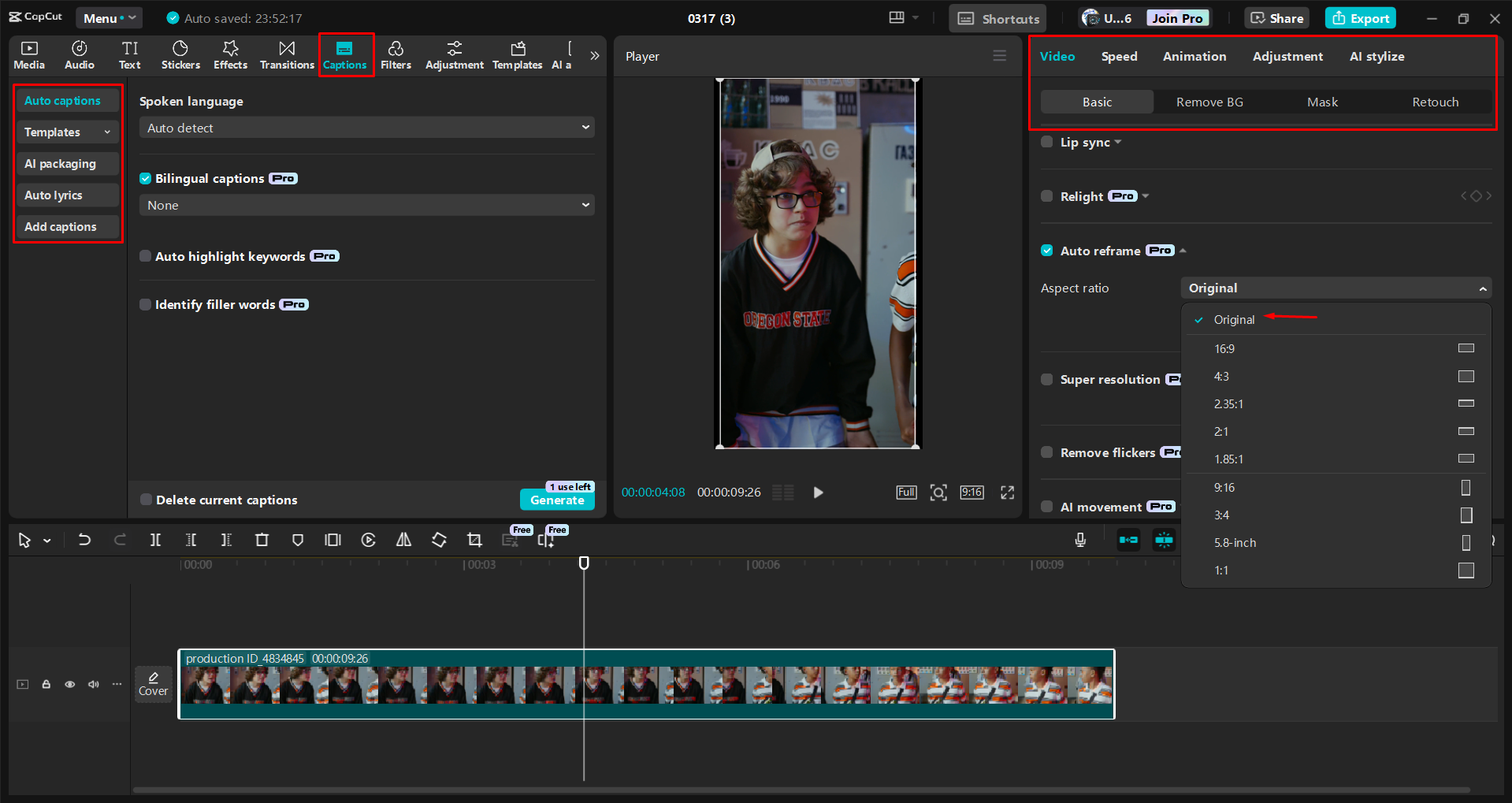The width and height of the screenshot is (1512, 803).
Task: Open selection tool dropdown arrow in timeline
Action: [47, 541]
